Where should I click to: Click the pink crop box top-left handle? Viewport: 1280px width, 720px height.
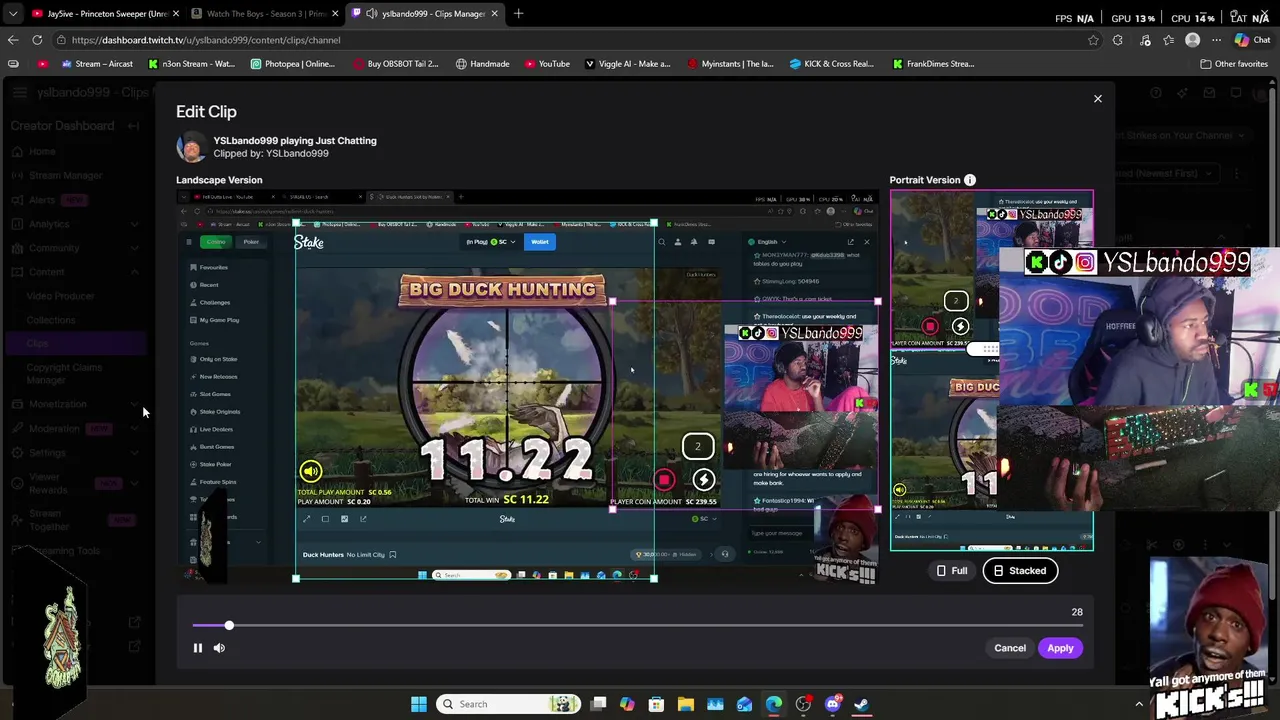(x=612, y=301)
